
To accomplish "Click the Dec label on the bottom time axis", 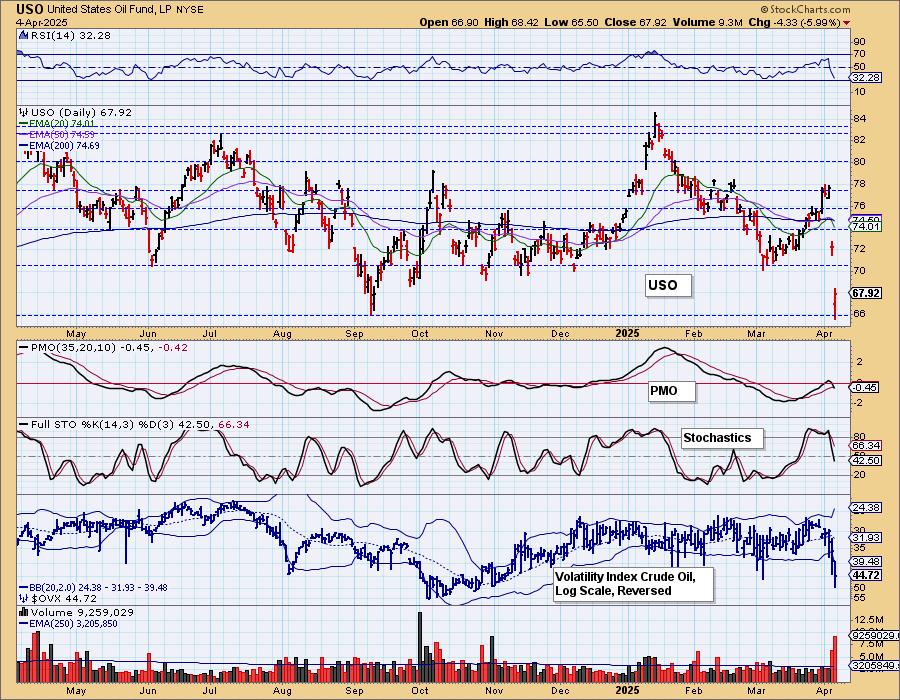I will click(560, 690).
